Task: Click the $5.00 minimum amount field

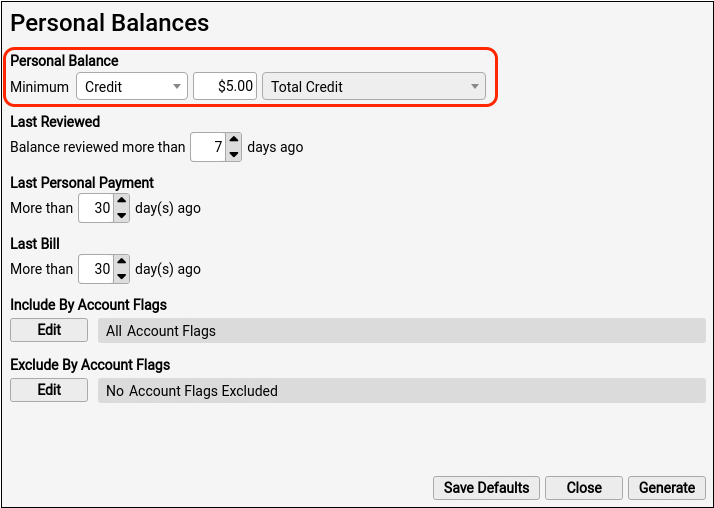Action: [x=225, y=86]
